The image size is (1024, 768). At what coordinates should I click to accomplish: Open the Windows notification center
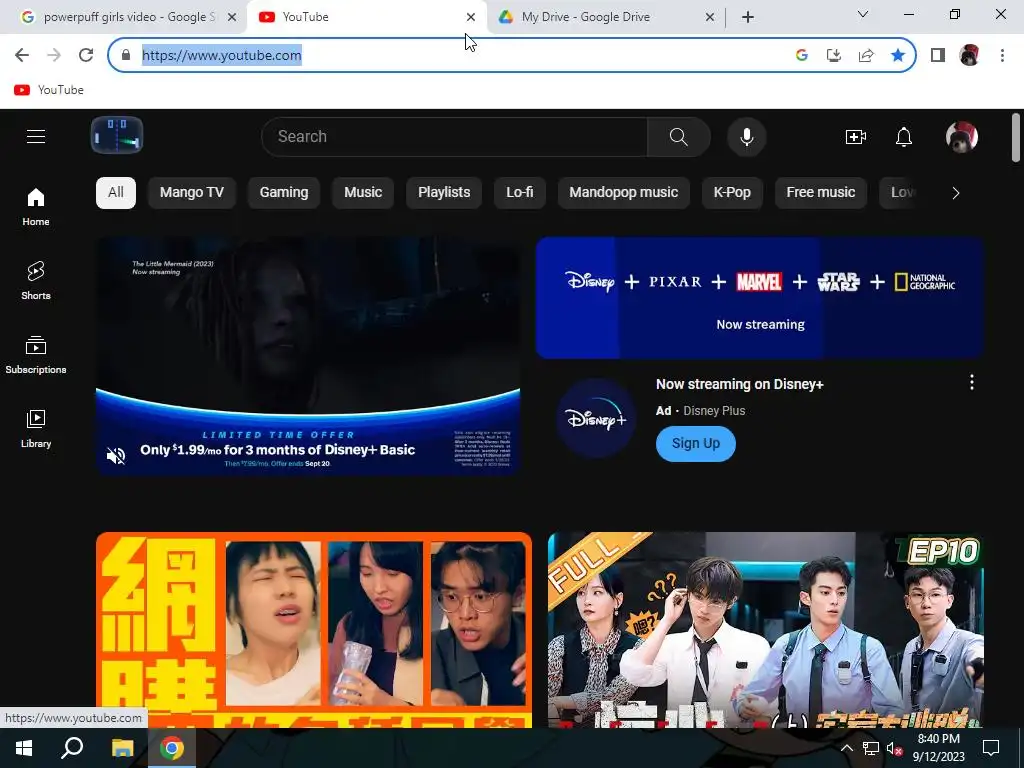point(991,748)
